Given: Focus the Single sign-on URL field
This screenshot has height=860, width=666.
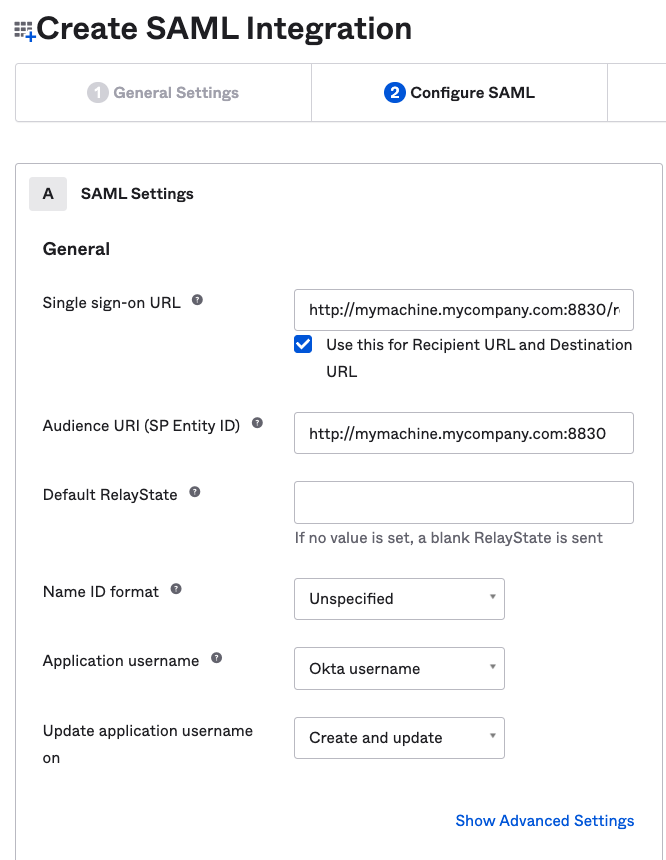Looking at the screenshot, I should [x=463, y=310].
